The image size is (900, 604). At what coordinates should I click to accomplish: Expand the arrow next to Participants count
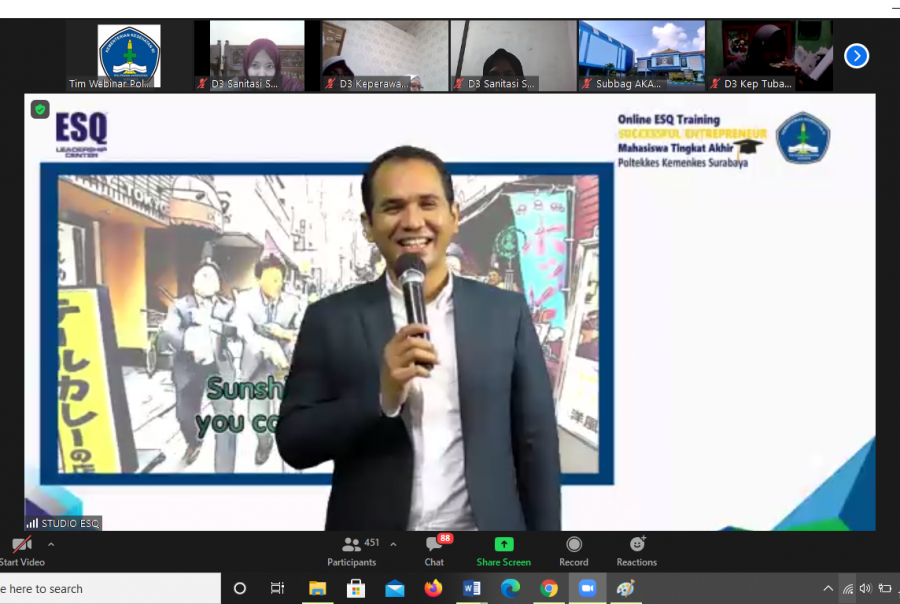393,545
